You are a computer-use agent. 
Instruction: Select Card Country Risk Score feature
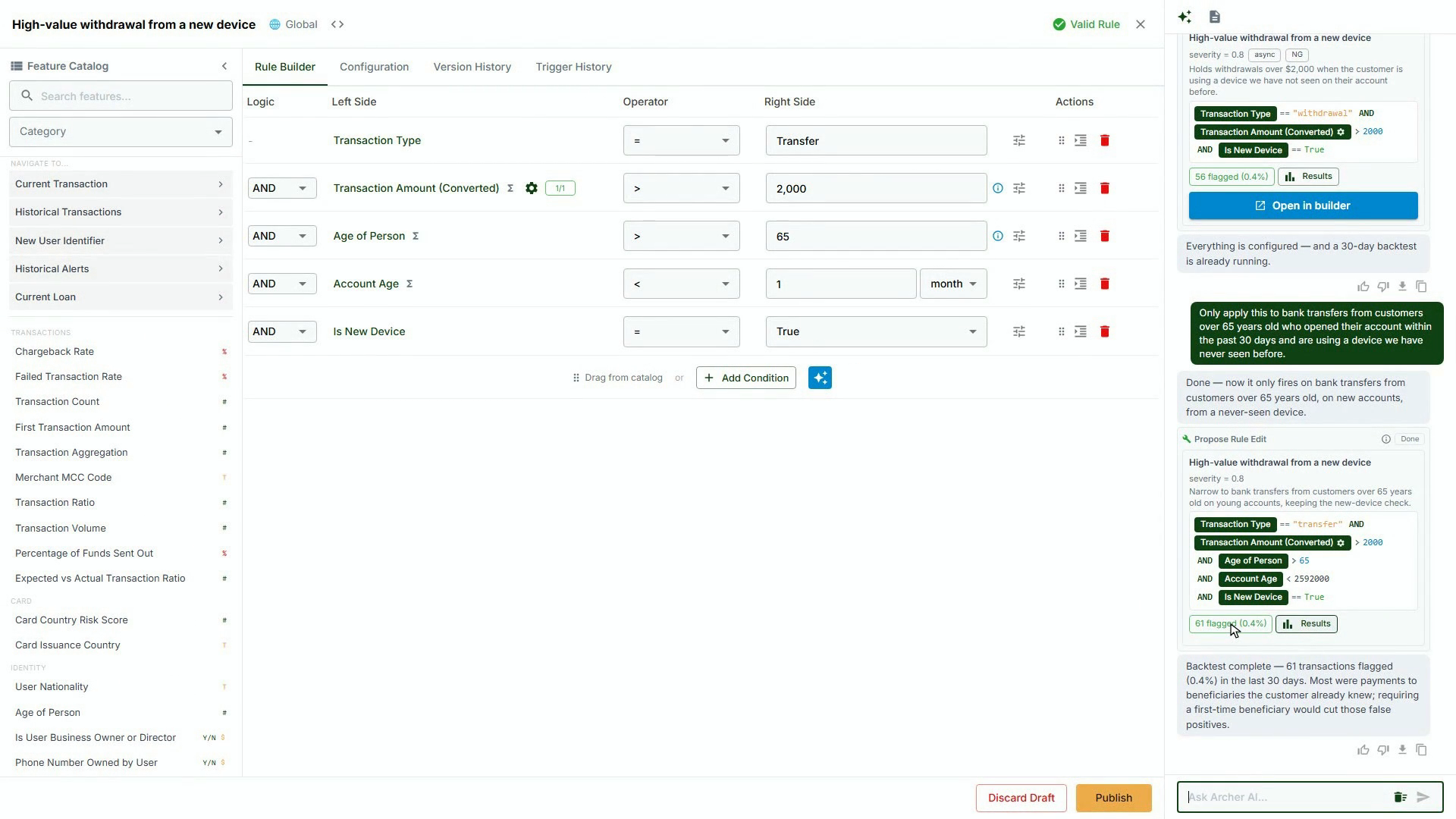click(71, 620)
